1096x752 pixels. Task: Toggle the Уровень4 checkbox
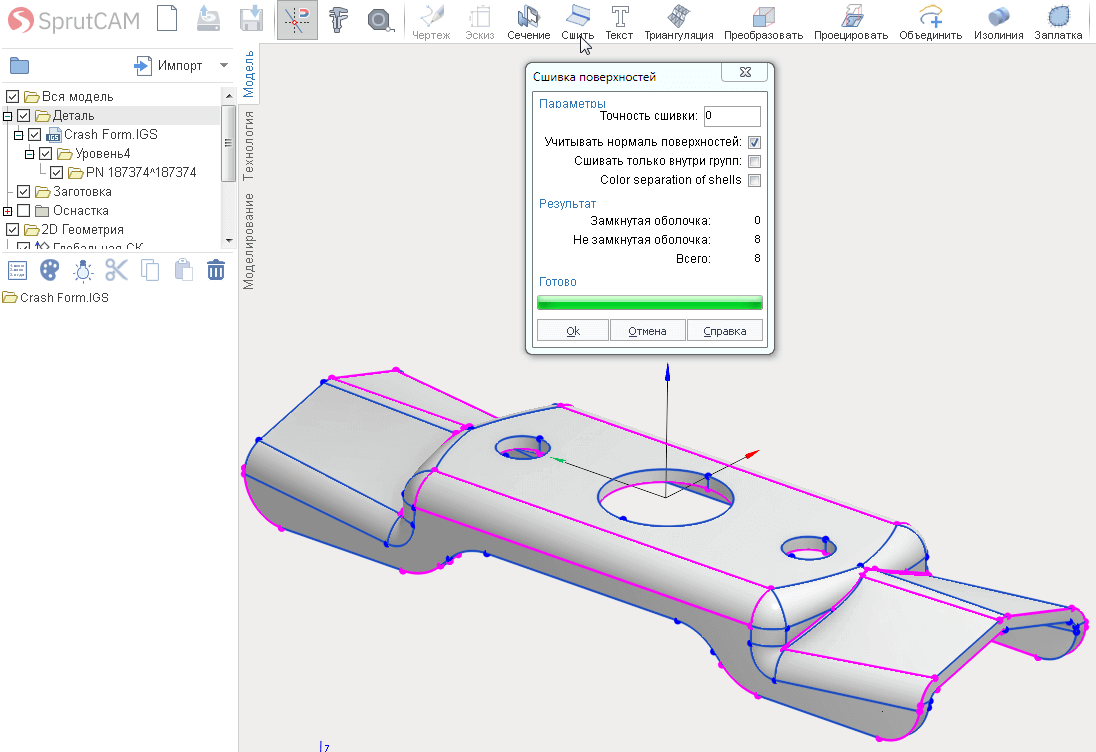tap(45, 153)
